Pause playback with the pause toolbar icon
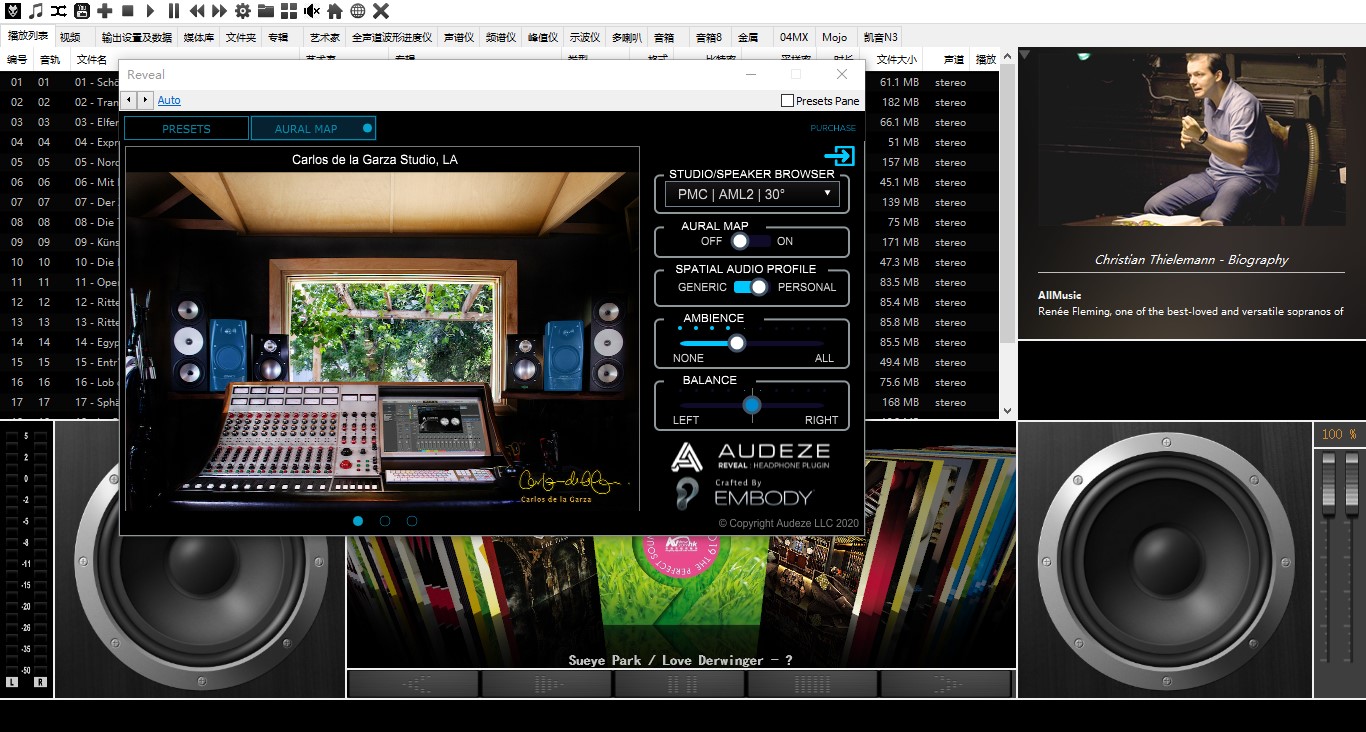Viewport: 1366px width, 732px height. [174, 11]
